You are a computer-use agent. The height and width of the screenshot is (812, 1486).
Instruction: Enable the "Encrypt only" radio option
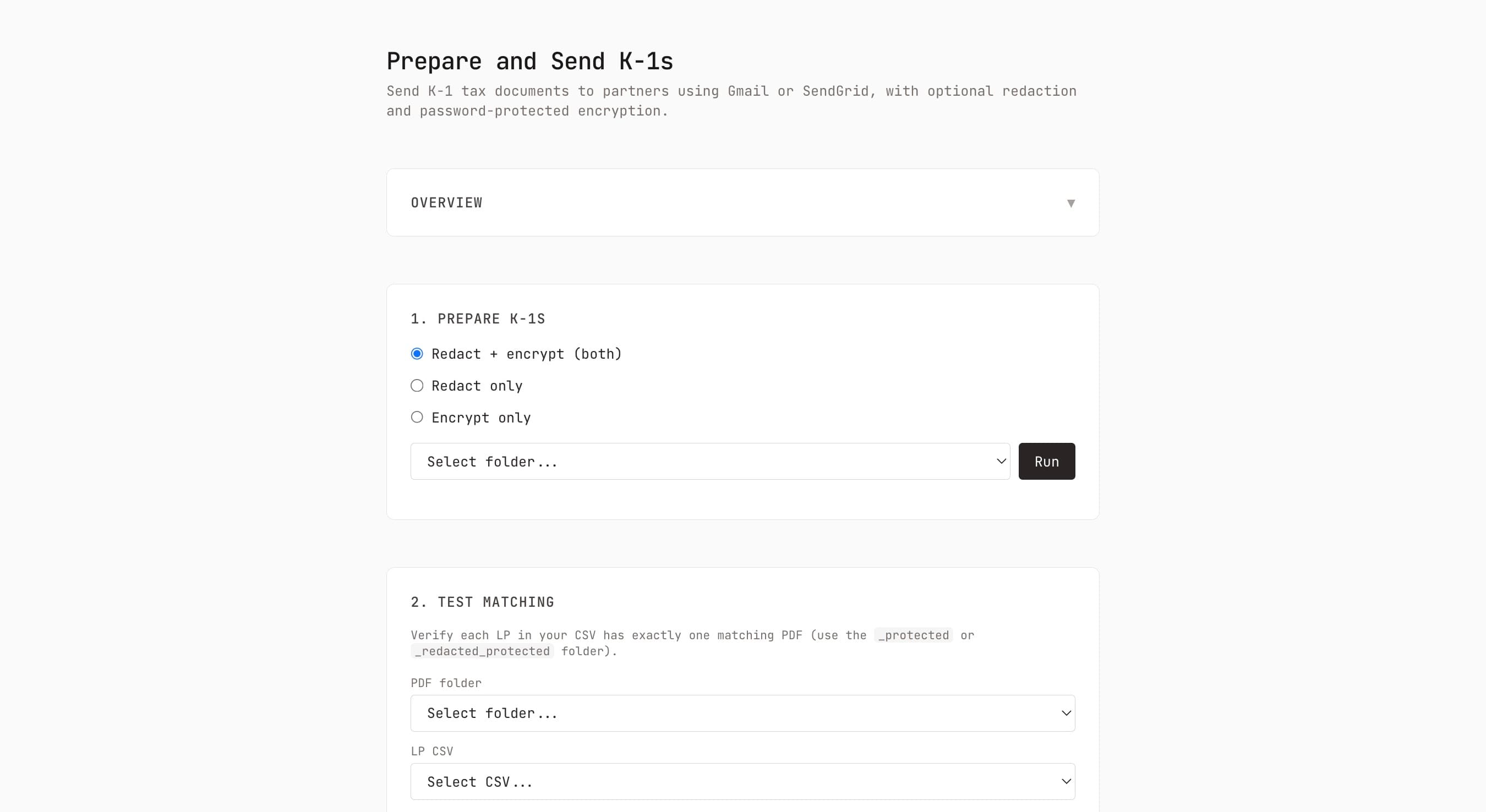417,417
